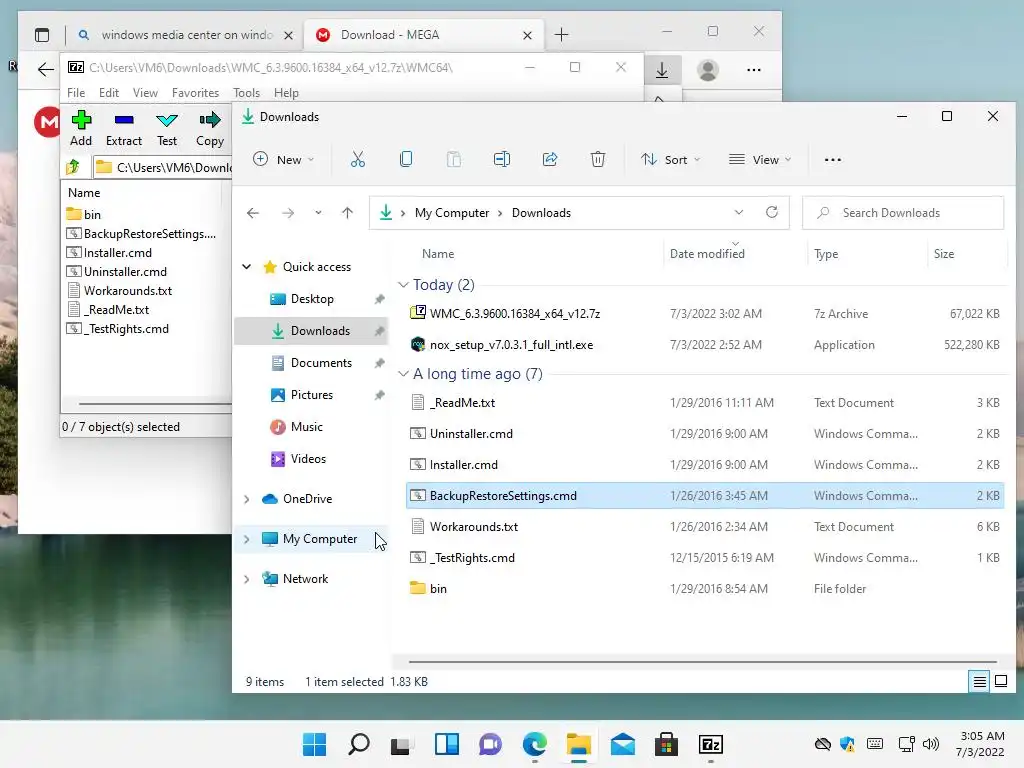Click Delete trash icon in Explorer toolbar
This screenshot has height=768, width=1024.
pos(598,159)
